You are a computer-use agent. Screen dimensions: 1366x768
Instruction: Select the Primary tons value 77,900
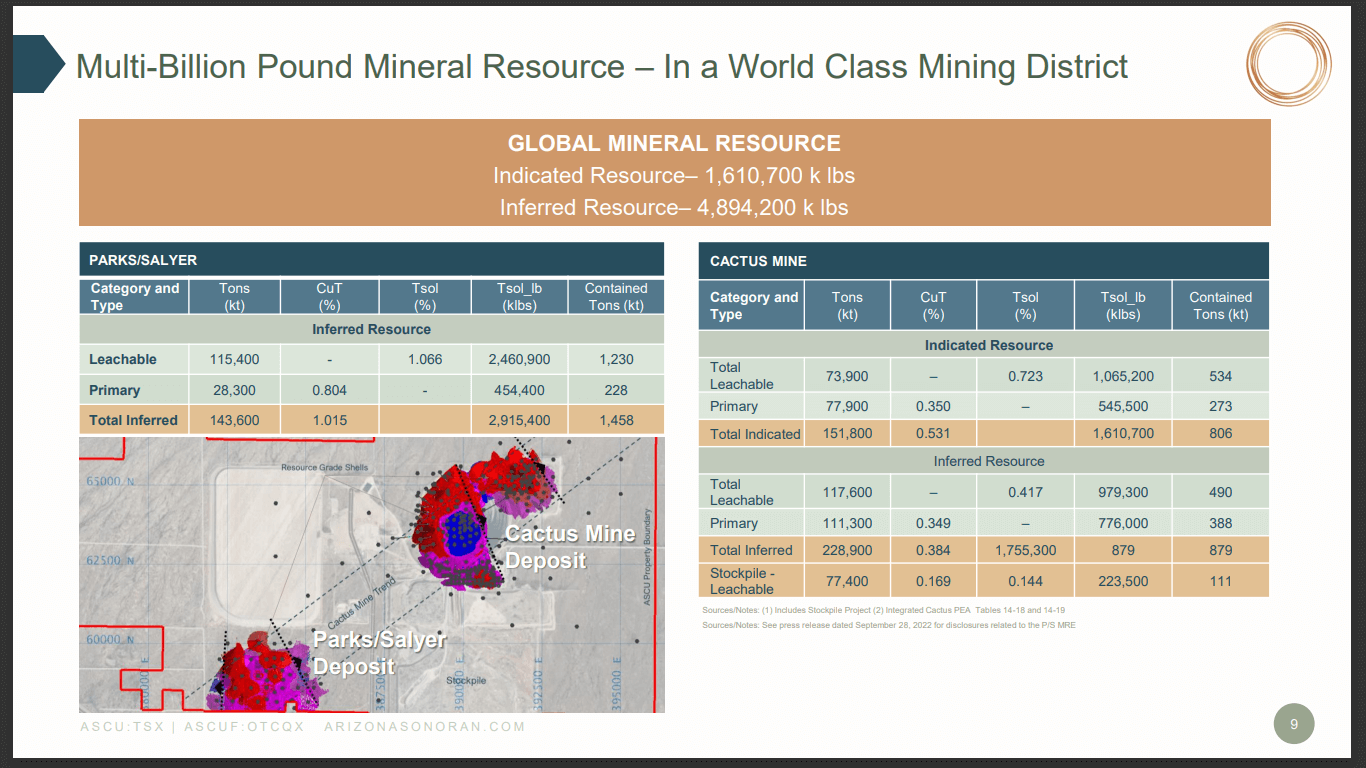(847, 407)
